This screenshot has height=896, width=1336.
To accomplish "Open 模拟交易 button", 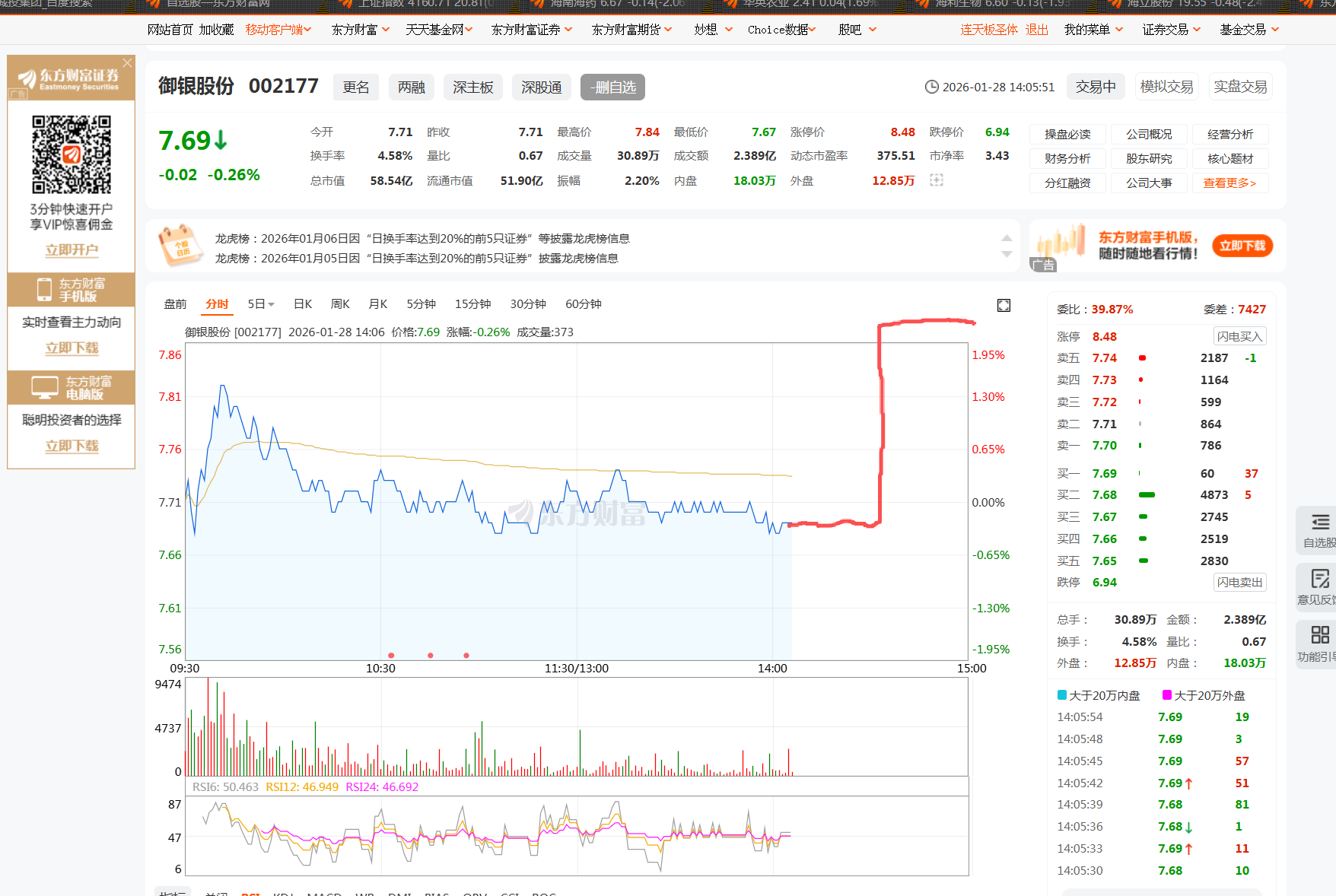I will [x=1166, y=87].
